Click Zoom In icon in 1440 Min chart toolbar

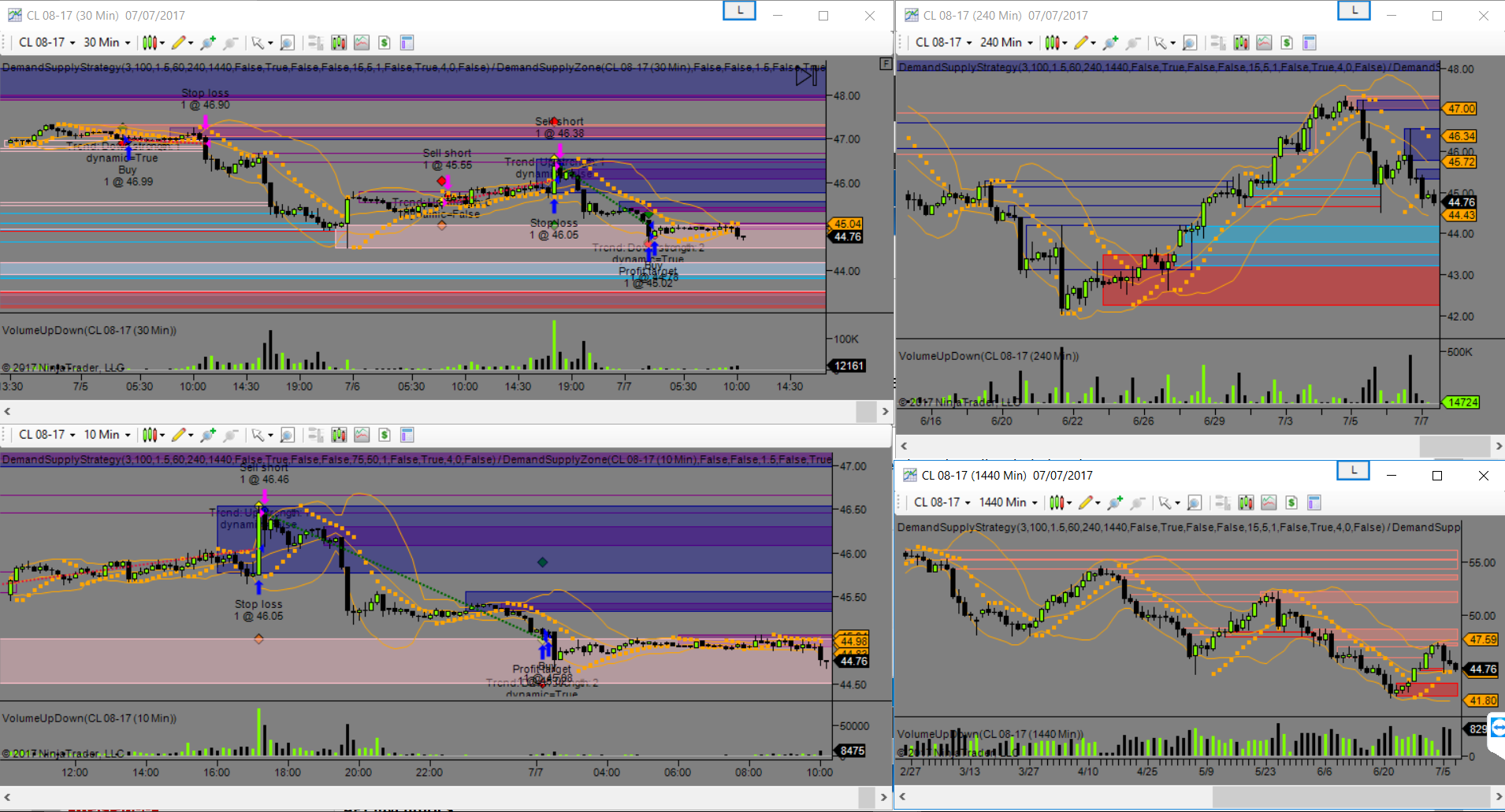pos(1115,502)
